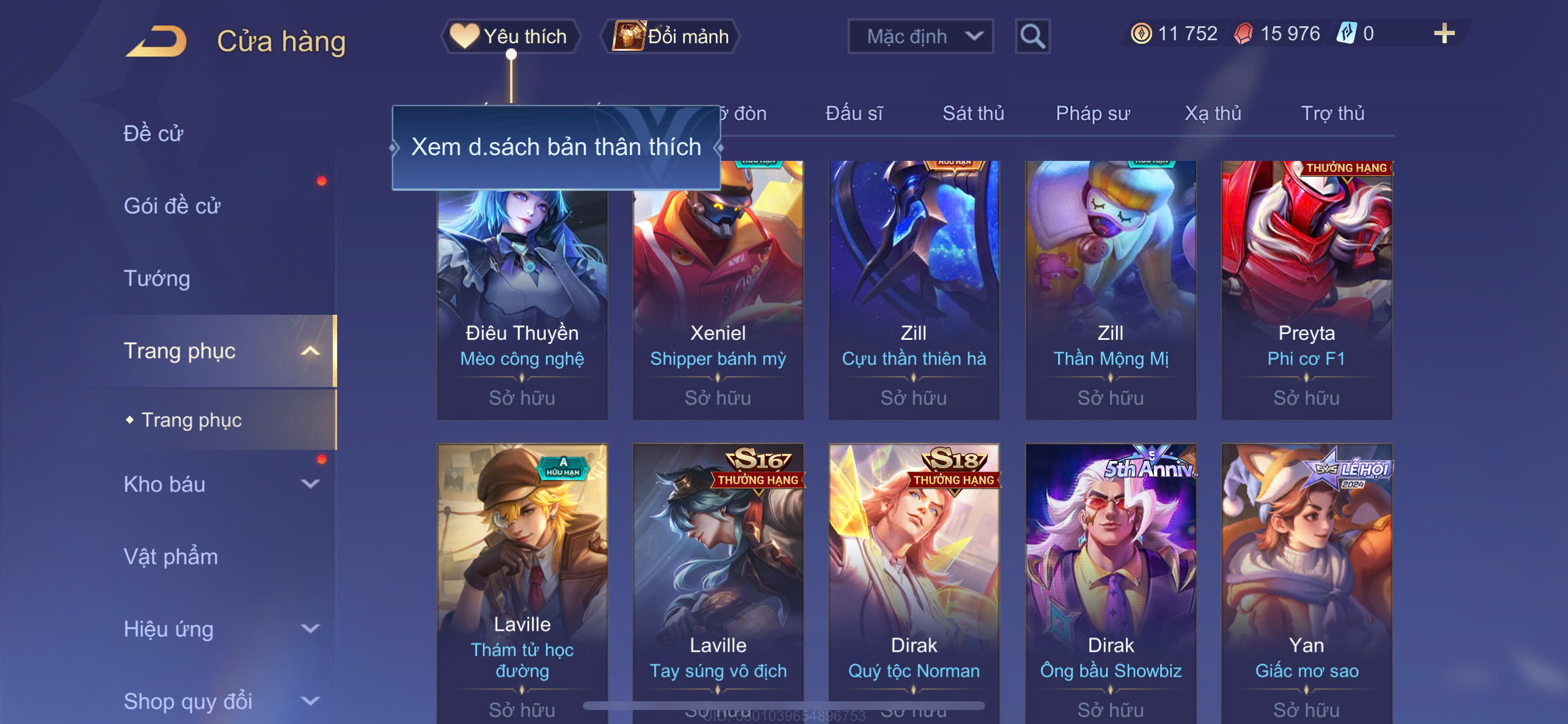Click the golden back arrow icon
This screenshot has height=724, width=1568.
pos(157,41)
